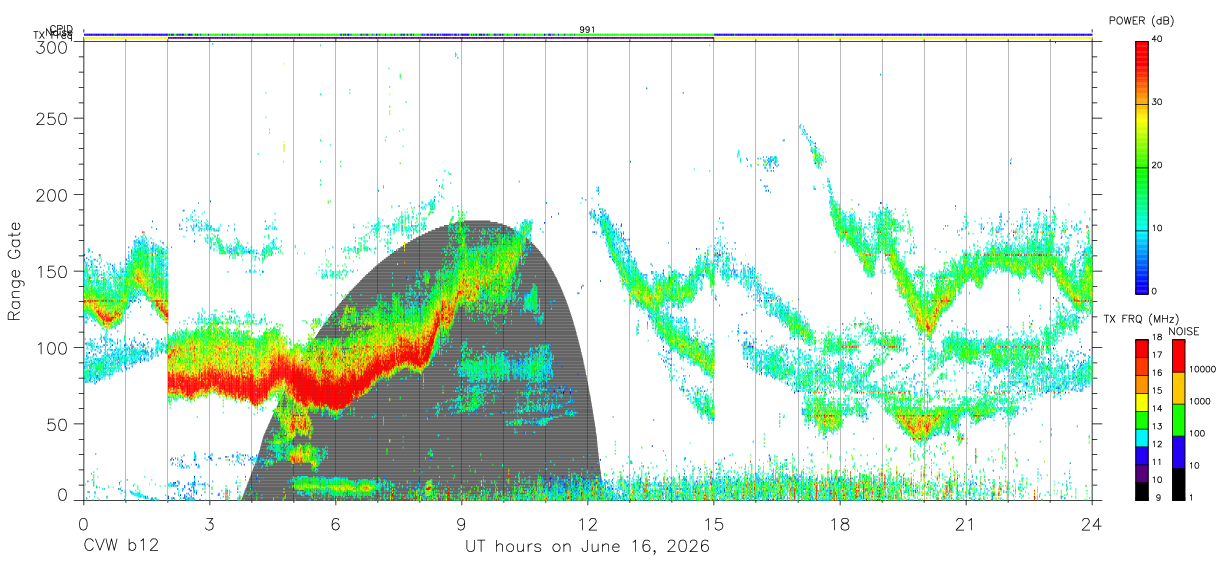Click the 40 tick on POWER scale
This screenshot has height=567, width=1228.
tap(1157, 40)
